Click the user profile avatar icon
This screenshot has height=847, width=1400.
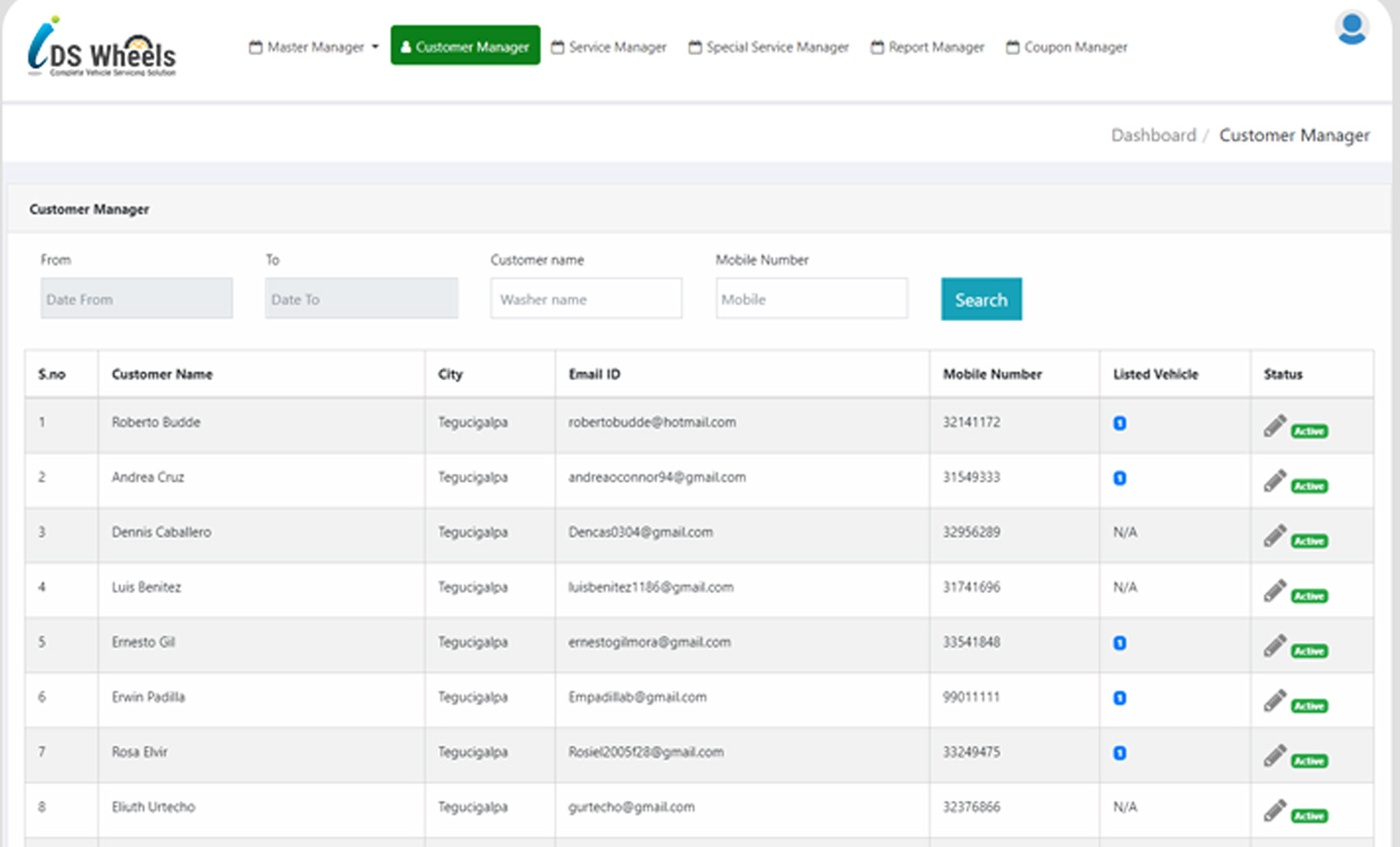pos(1351,29)
